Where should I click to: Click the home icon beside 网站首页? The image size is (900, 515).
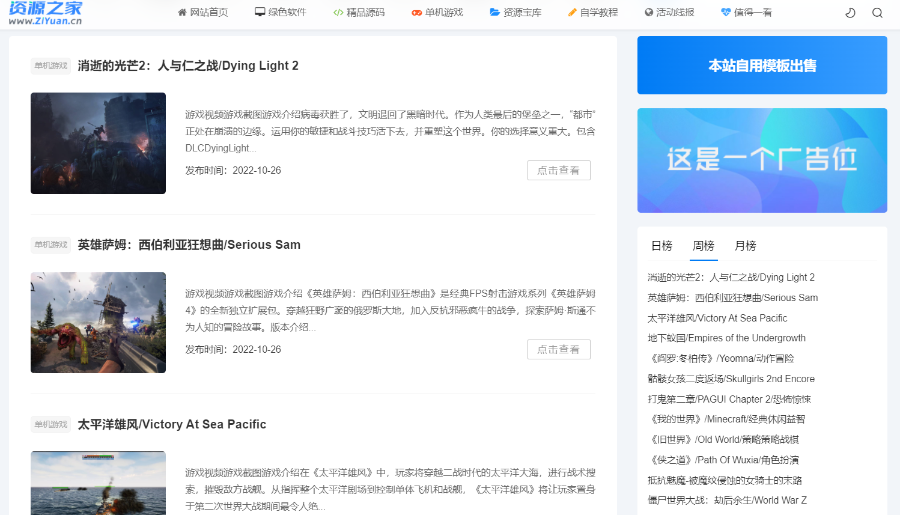pyautogui.click(x=182, y=12)
